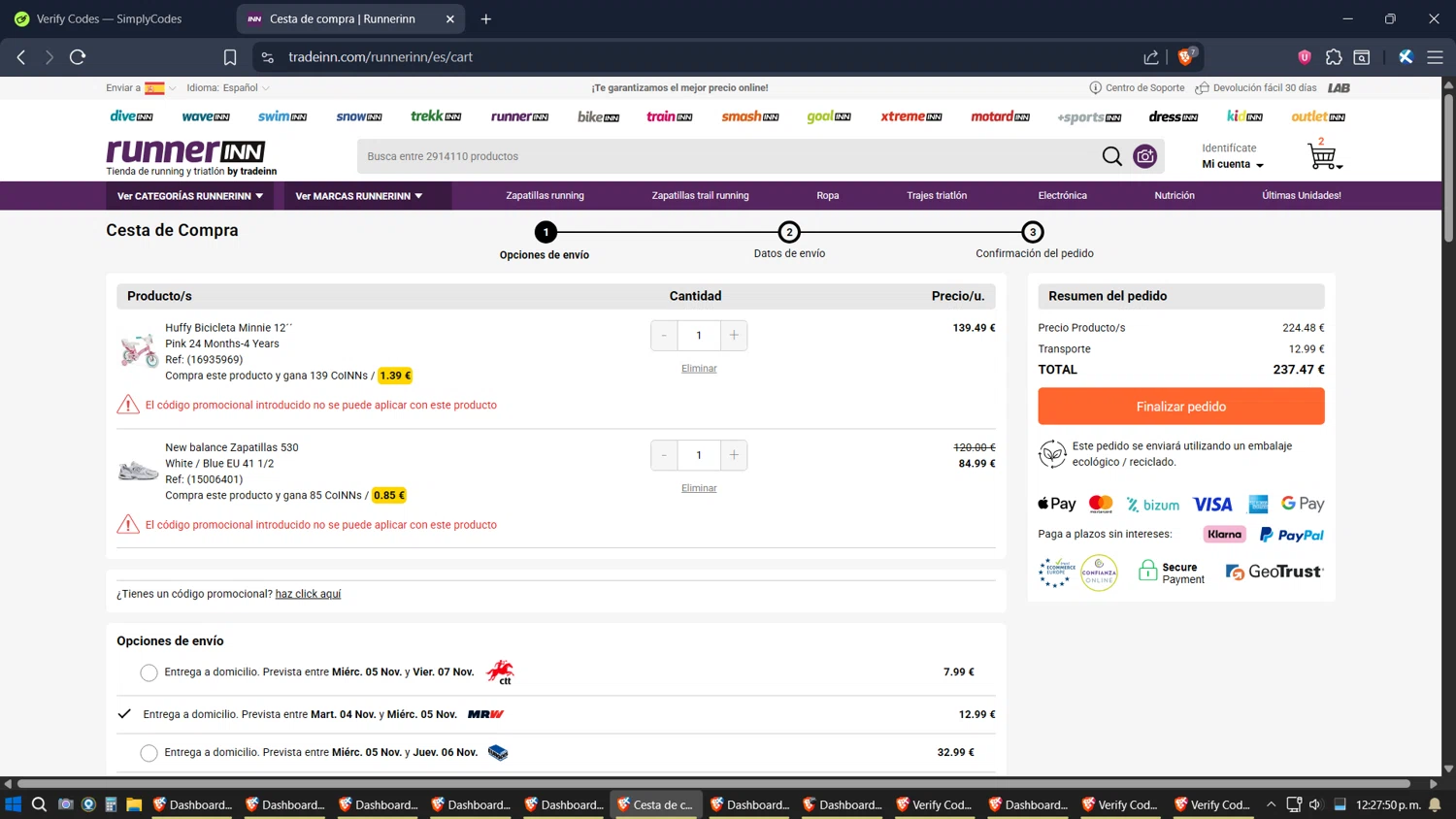Open Electrónica menu item
The width and height of the screenshot is (1456, 819).
(x=1063, y=196)
